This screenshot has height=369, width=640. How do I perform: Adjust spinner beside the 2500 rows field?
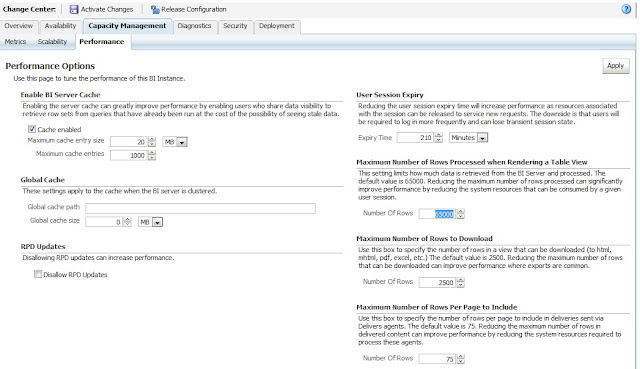(461, 282)
